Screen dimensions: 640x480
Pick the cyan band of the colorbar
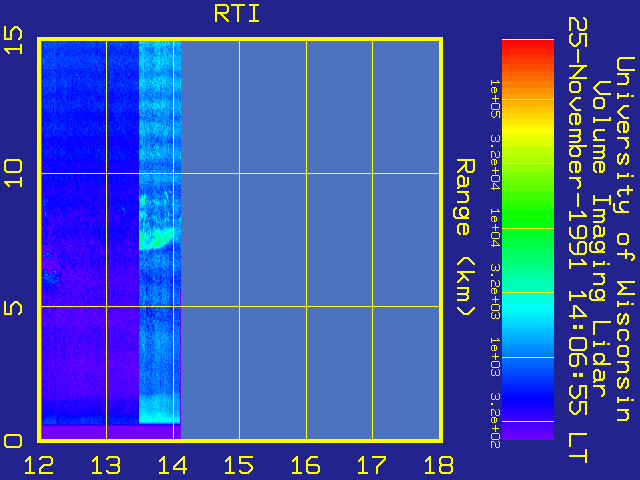(528, 310)
